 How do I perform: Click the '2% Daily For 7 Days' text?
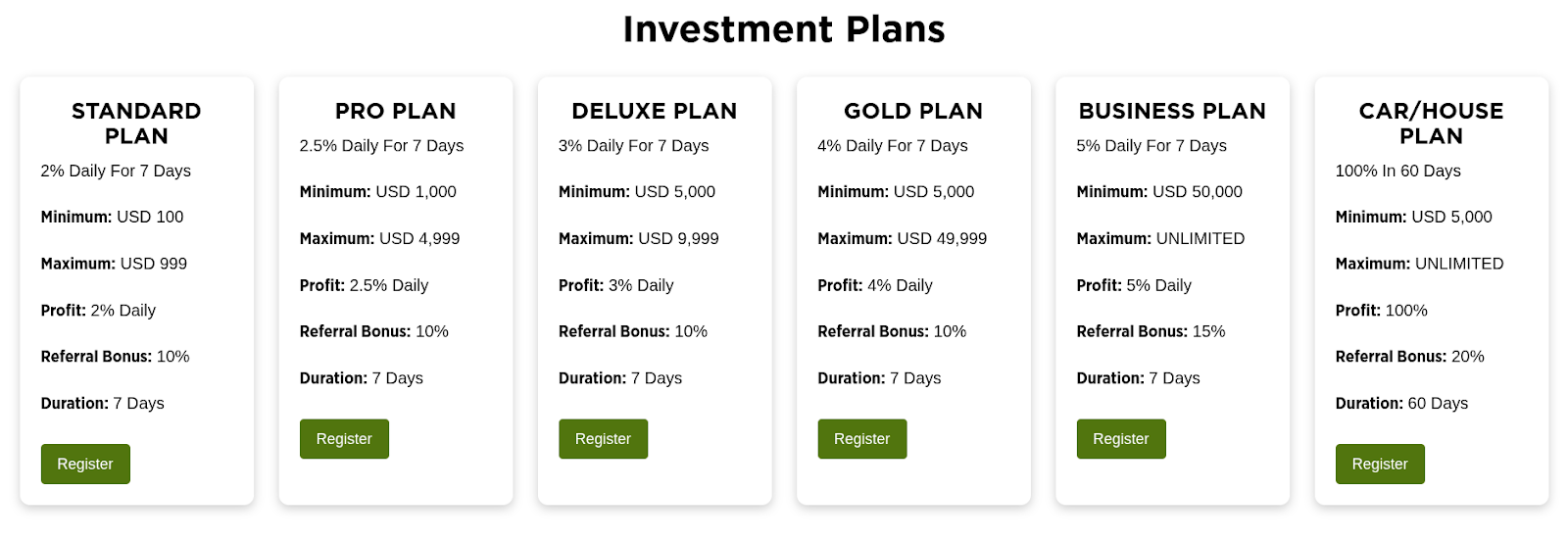pos(116,171)
